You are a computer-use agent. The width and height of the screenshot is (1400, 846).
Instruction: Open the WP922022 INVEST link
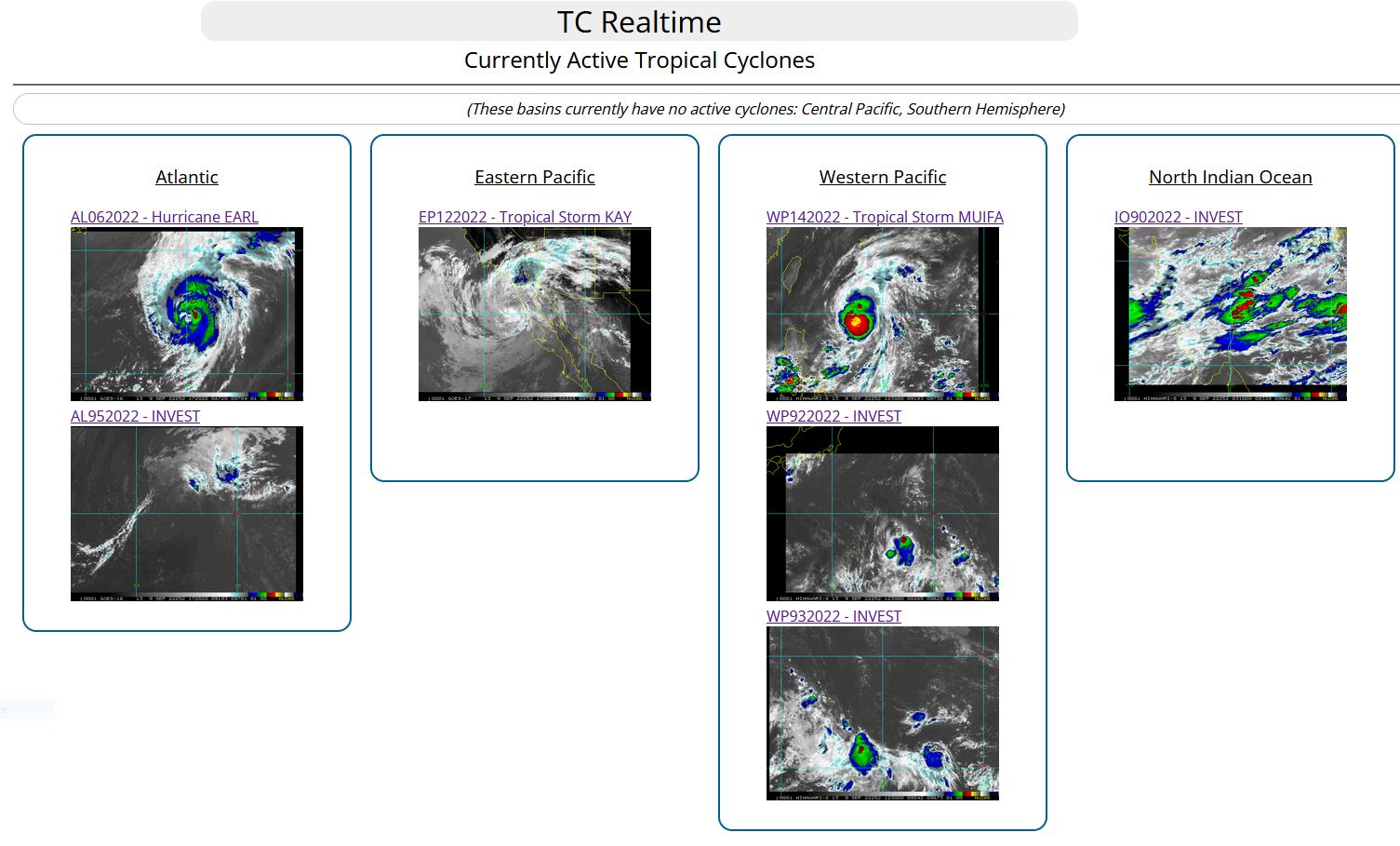[833, 416]
